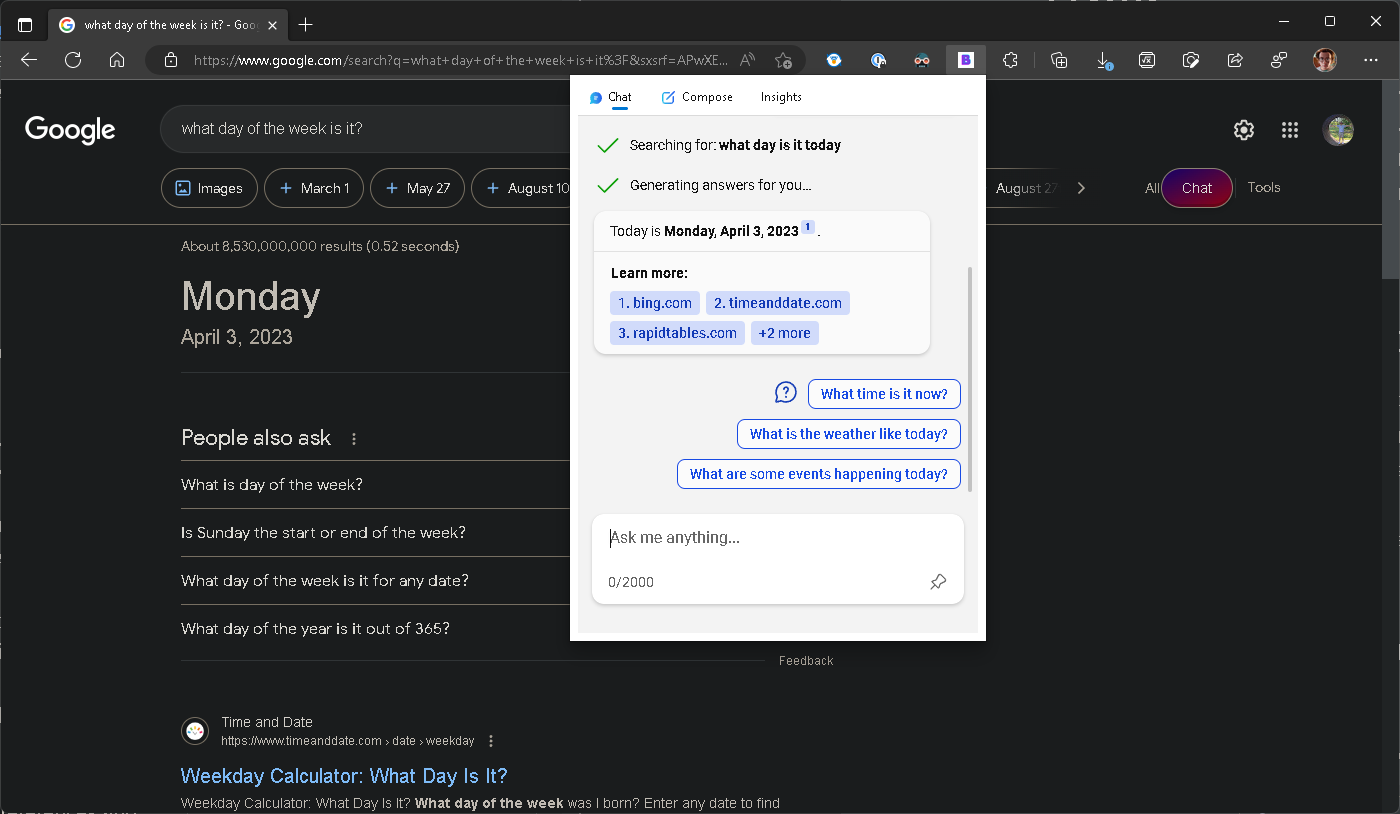Ask 'What is the weather like today?'
The width and height of the screenshot is (1400, 814).
tap(848, 434)
